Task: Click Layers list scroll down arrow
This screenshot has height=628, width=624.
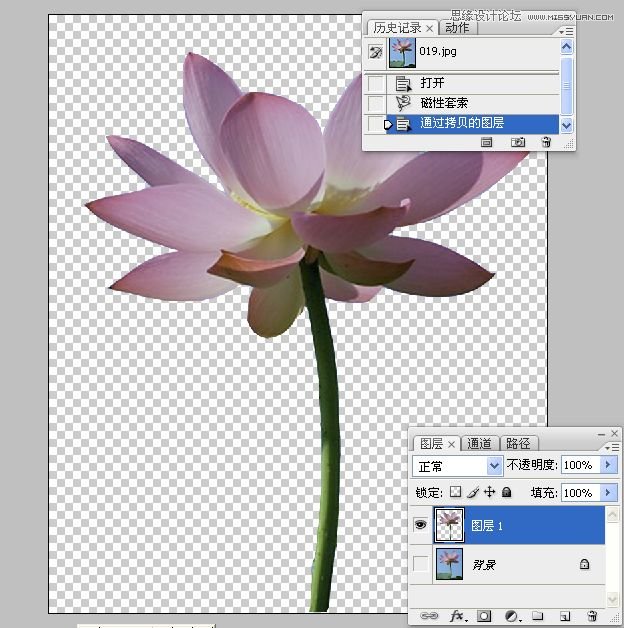Action: pyautogui.click(x=612, y=599)
